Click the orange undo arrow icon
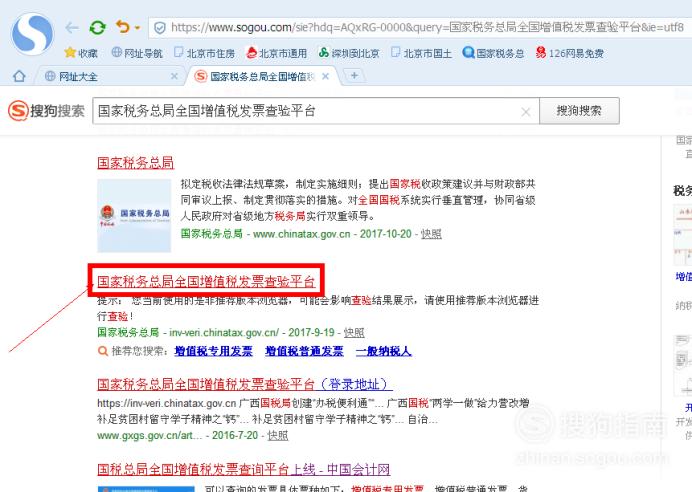Viewport: 692px width, 492px height. coord(123,27)
